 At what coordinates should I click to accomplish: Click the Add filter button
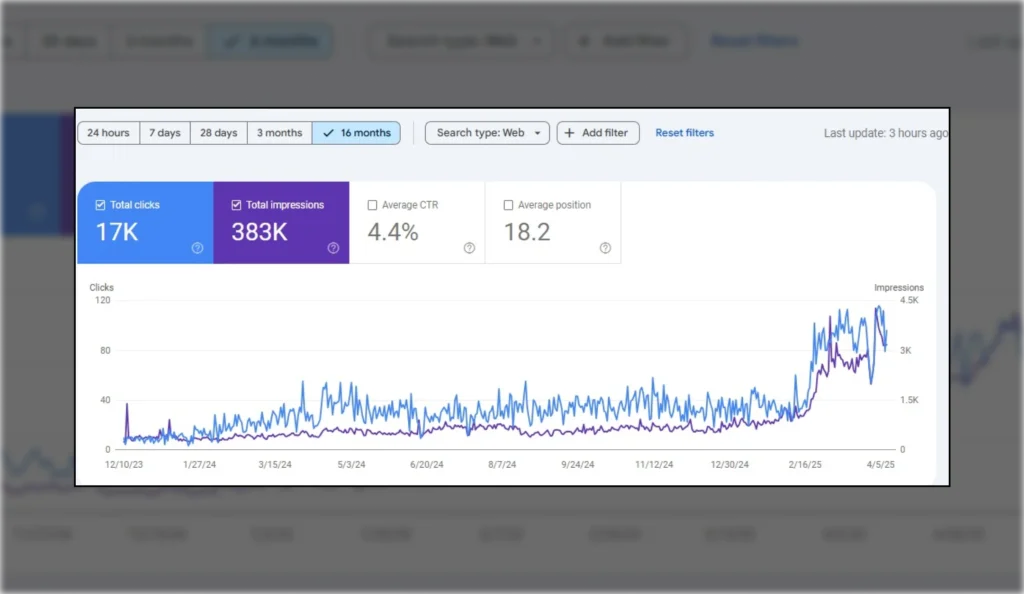(x=598, y=133)
